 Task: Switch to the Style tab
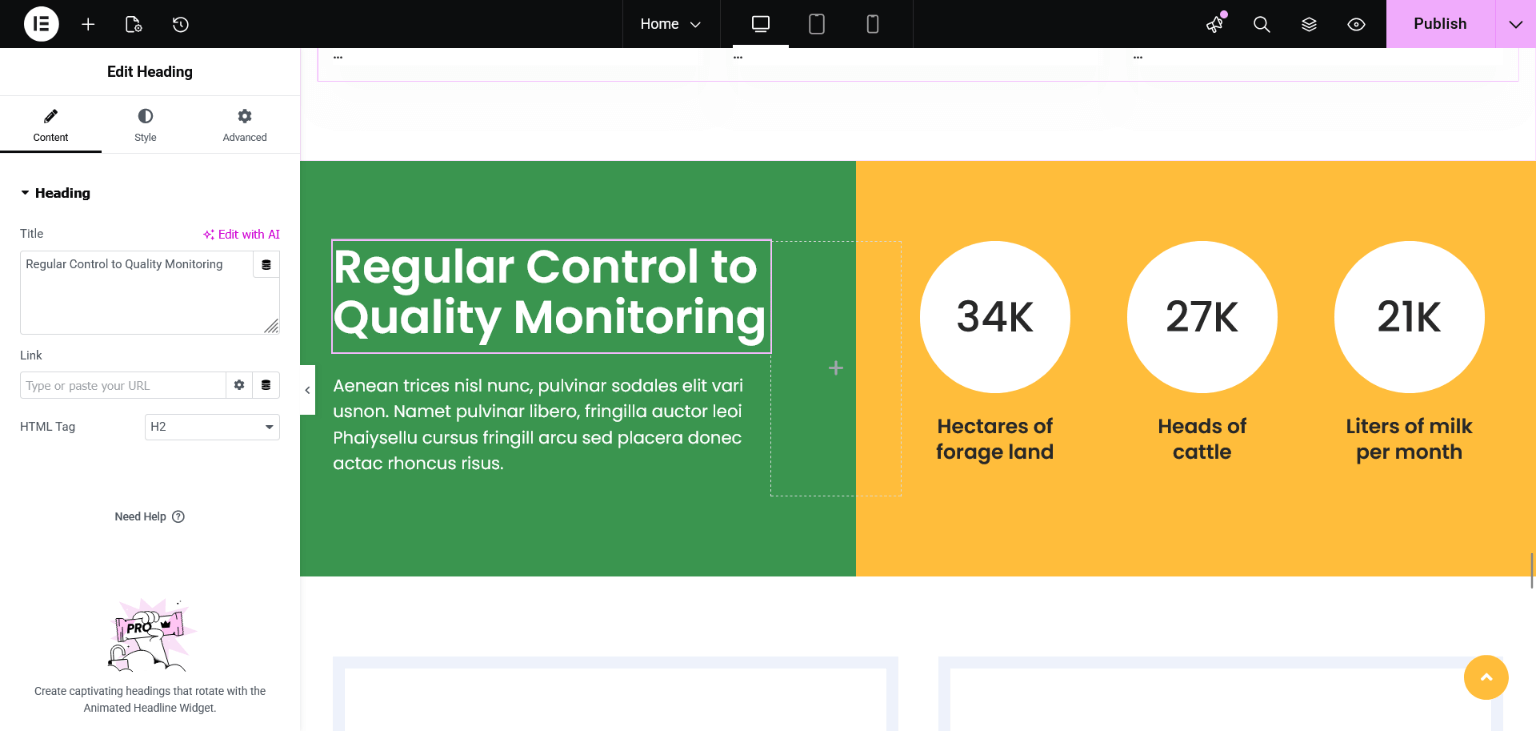(x=145, y=125)
